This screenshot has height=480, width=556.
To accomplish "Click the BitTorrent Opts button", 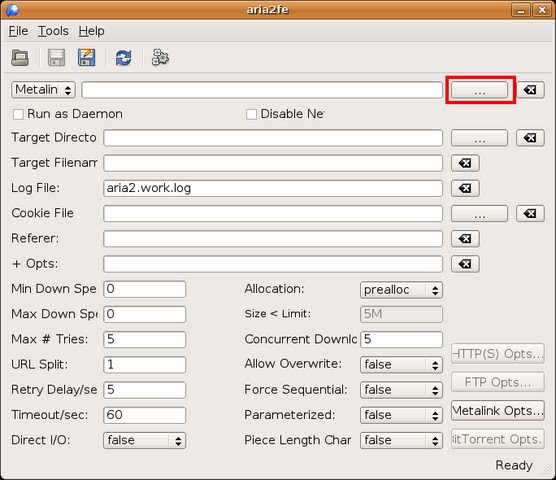I will (x=498, y=439).
